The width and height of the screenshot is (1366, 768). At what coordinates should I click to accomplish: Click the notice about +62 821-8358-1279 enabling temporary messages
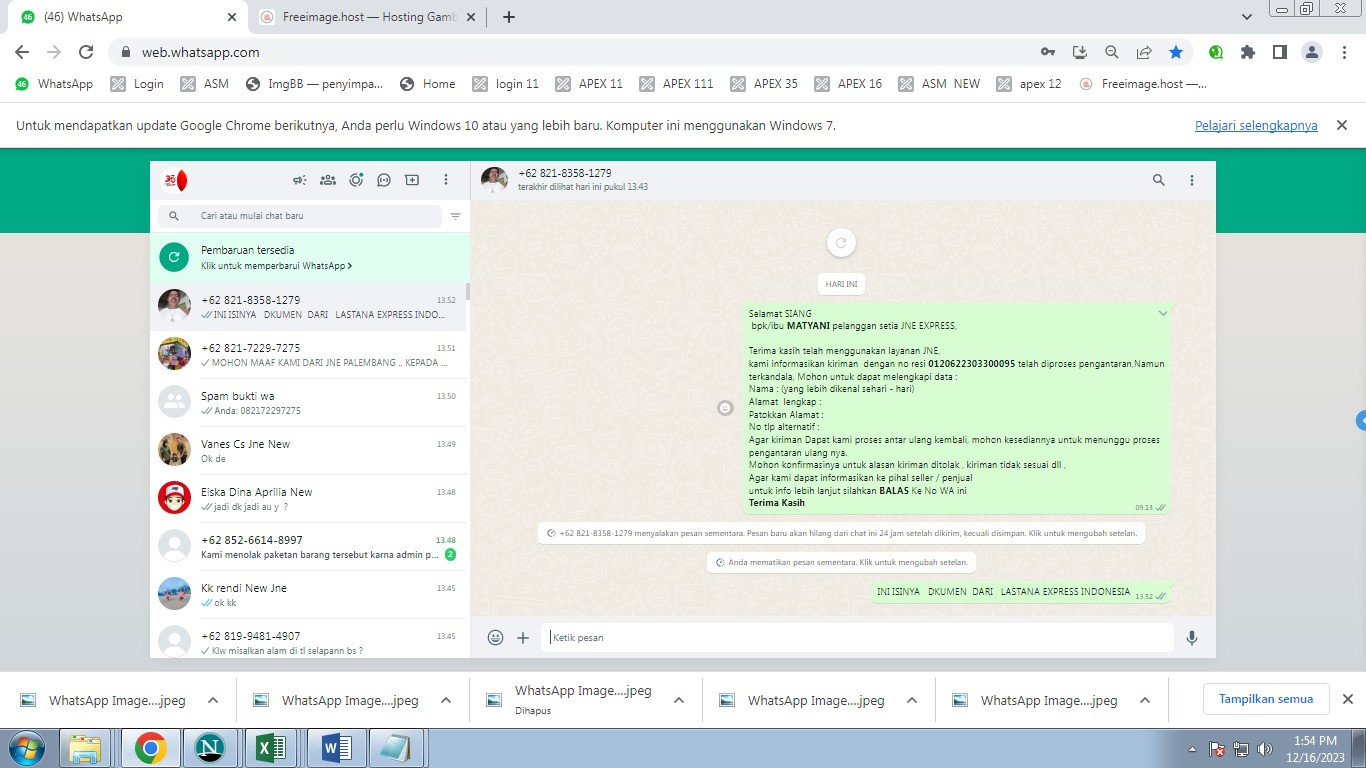coord(841,533)
